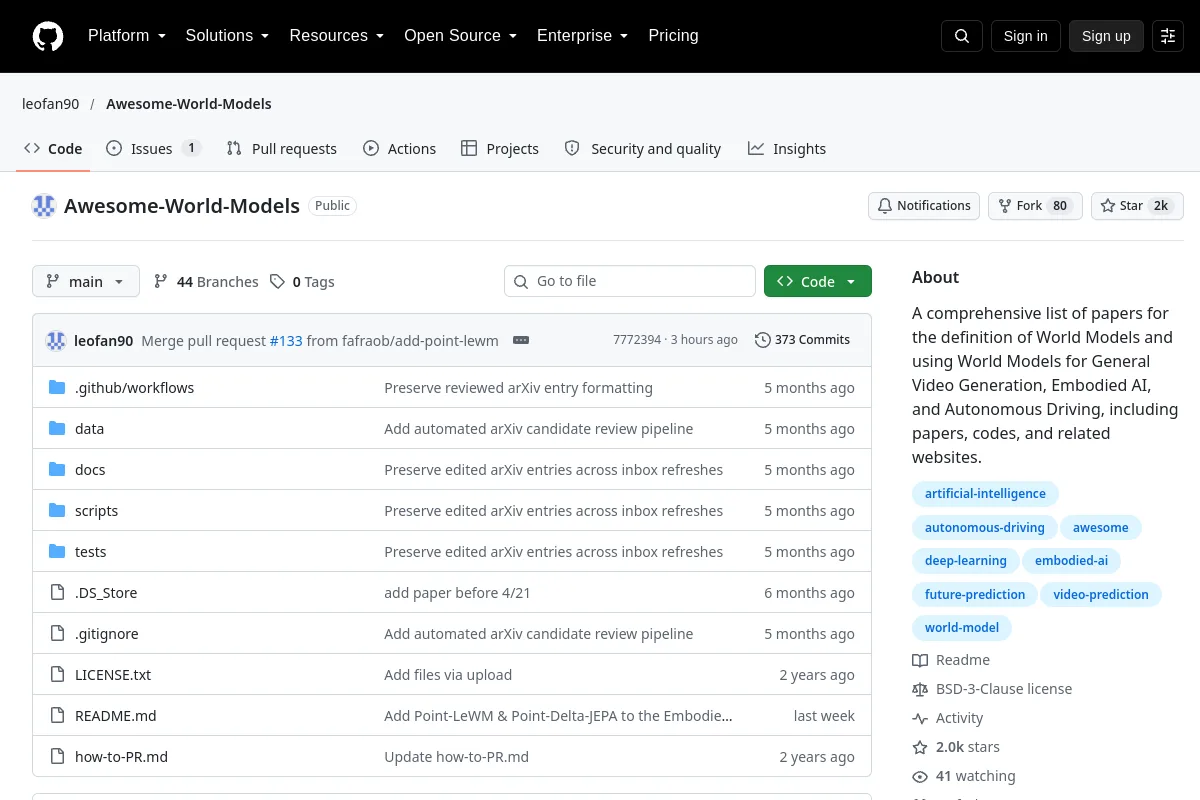
Task: Open the search magnifier icon in header
Action: (x=962, y=36)
